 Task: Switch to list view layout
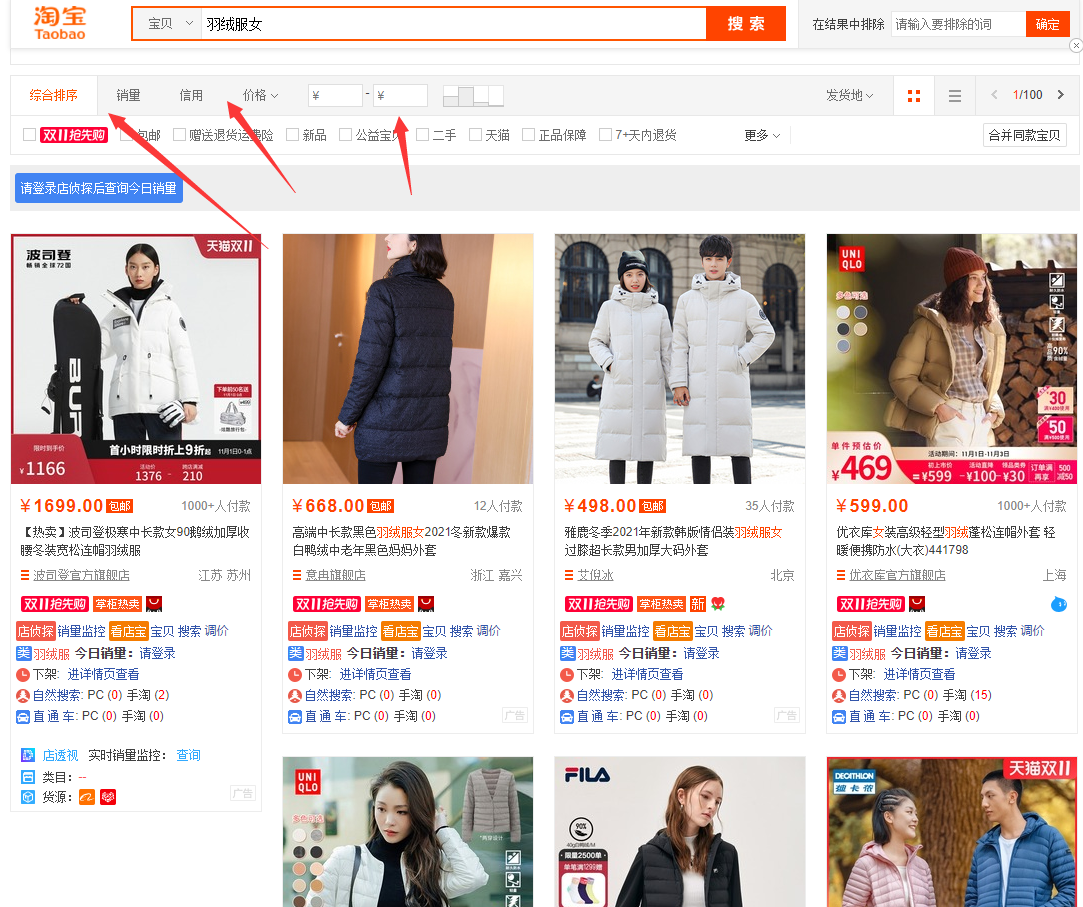[x=955, y=95]
